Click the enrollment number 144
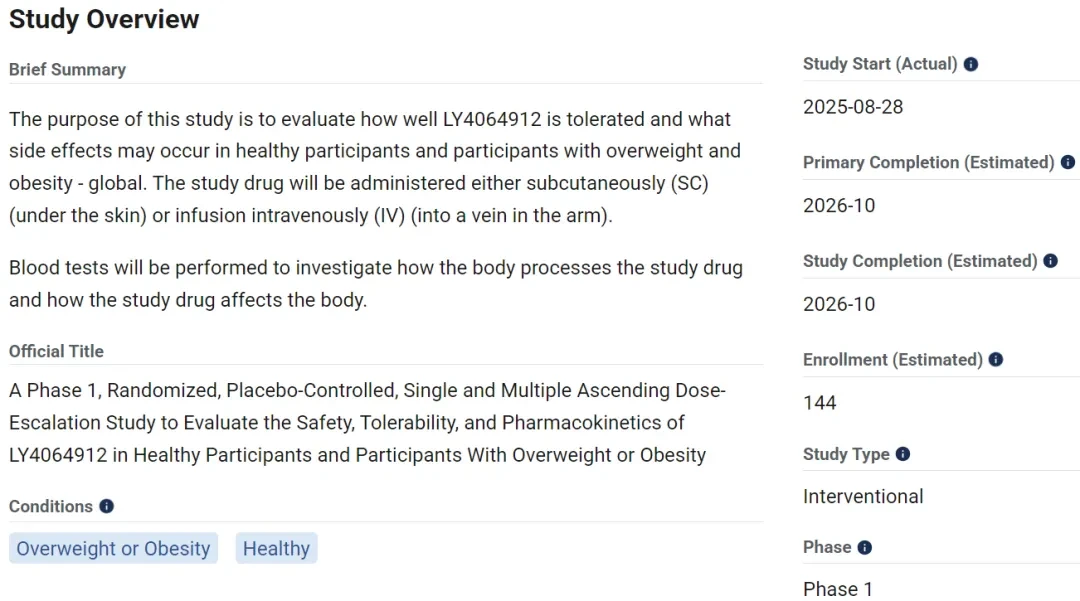This screenshot has width=1080, height=601. click(x=820, y=403)
